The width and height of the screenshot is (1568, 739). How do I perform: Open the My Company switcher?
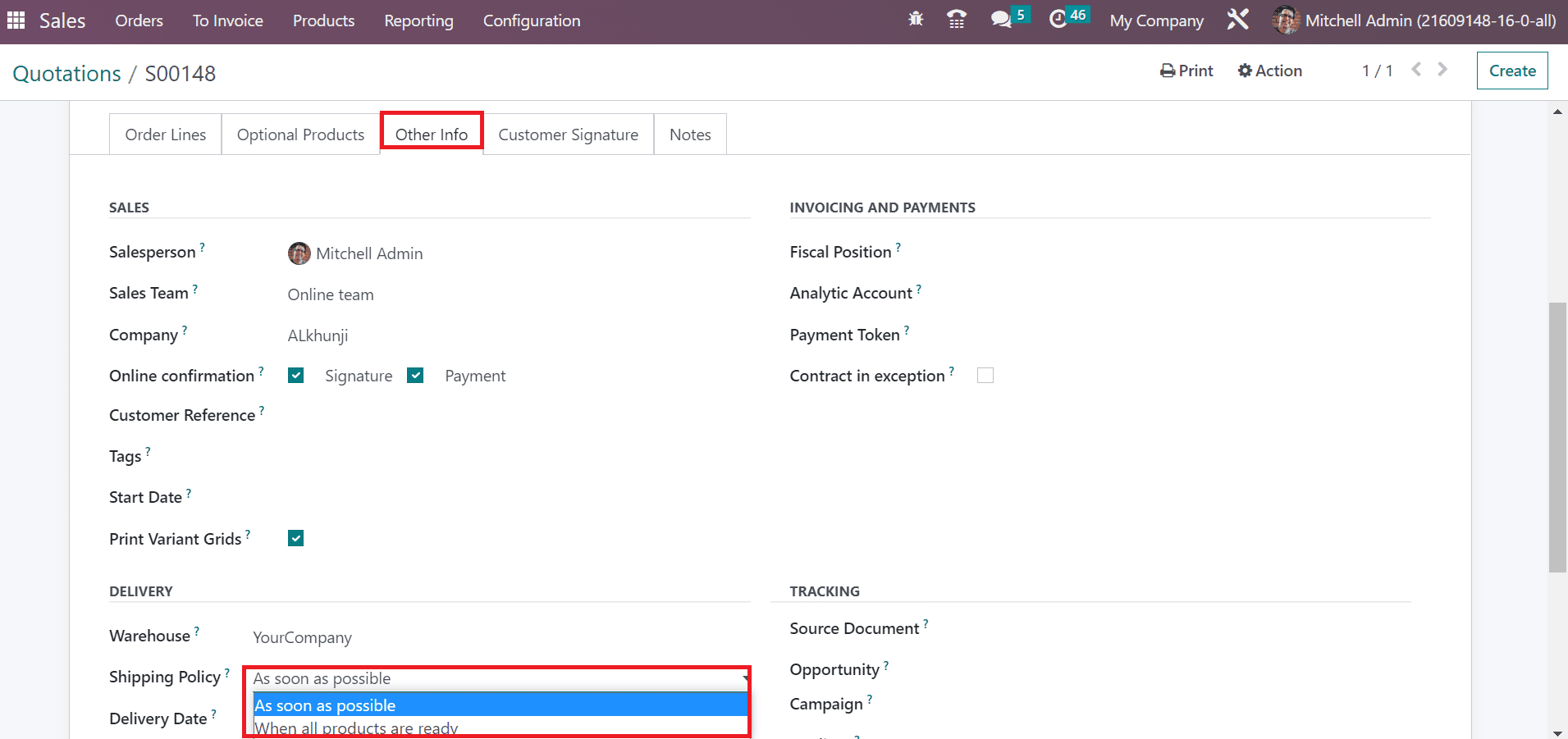1156,21
